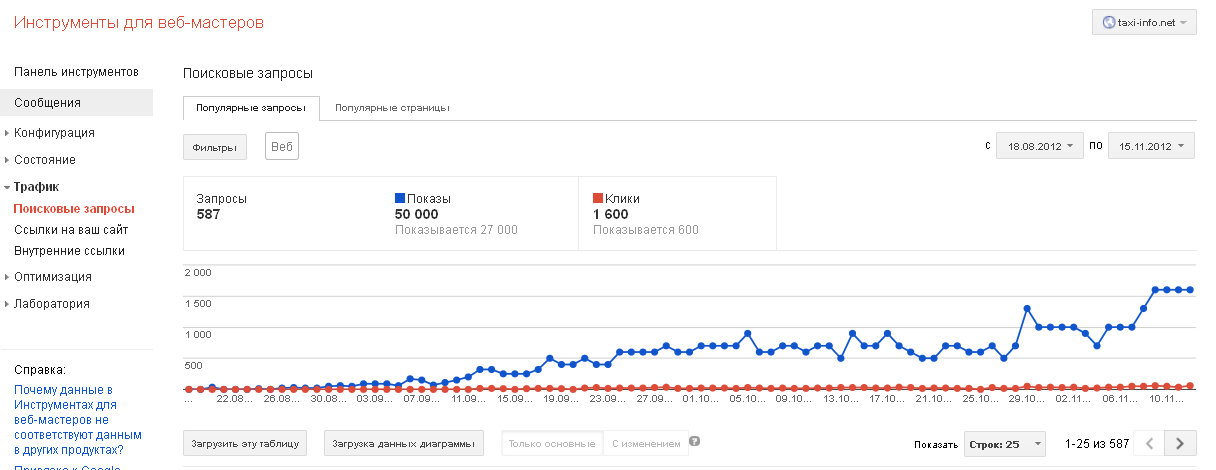Click the Загрузить эту таблицу button
Screen dimensions: 1216x470
245,442
